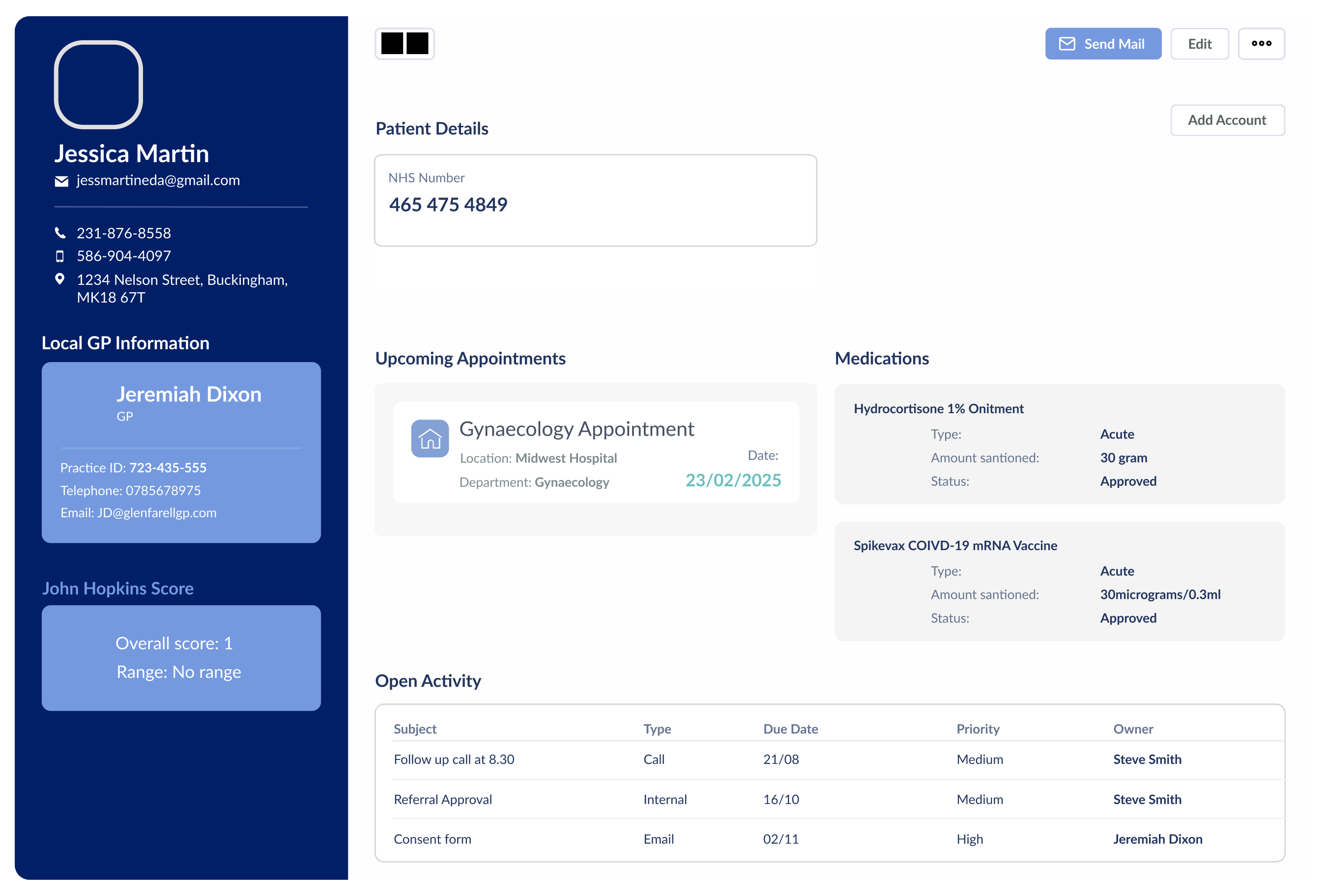
Task: Open the Referral Approval activity row
Action: [442, 800]
